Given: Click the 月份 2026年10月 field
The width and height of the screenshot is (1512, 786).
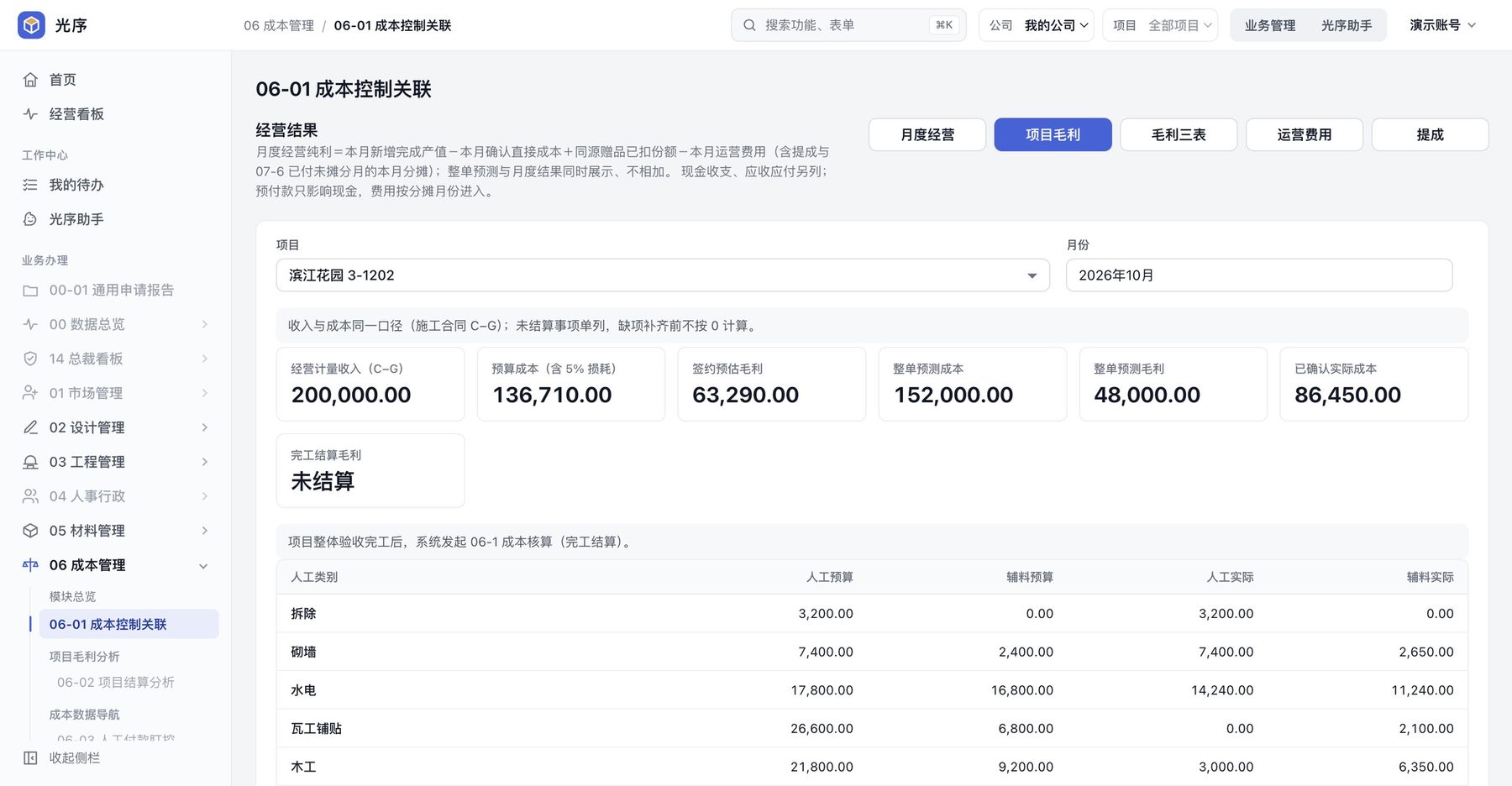Looking at the screenshot, I should (x=1259, y=275).
